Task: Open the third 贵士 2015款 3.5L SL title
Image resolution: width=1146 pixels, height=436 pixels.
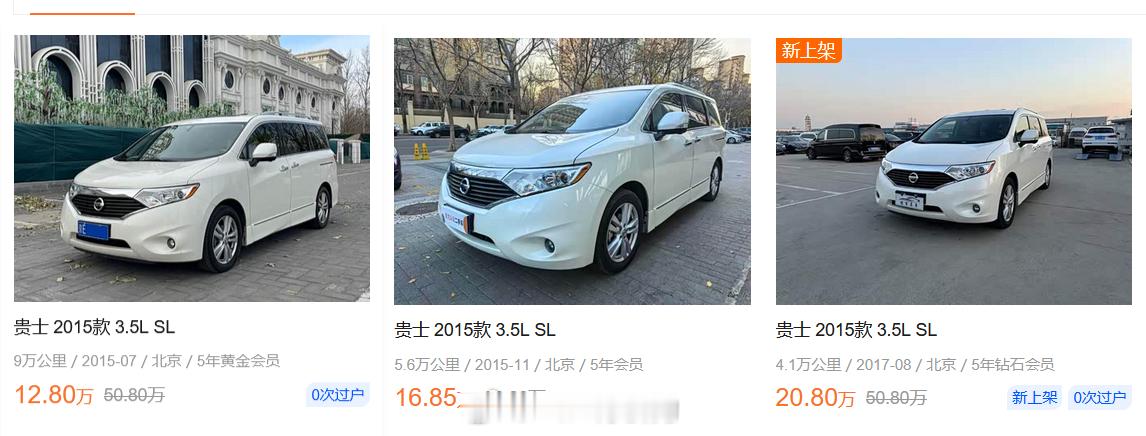Action: click(x=856, y=330)
